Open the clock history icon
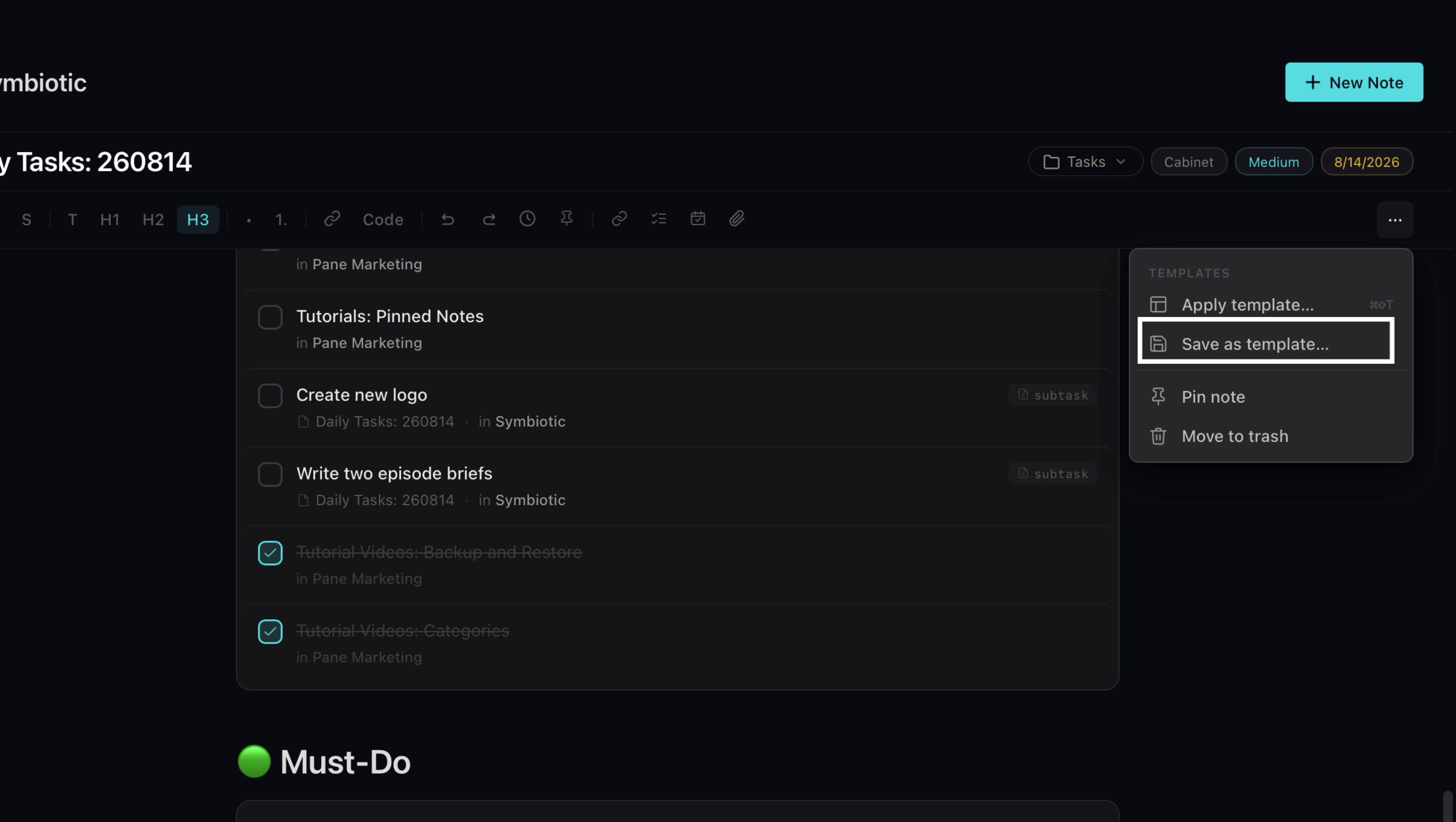Viewport: 1456px width, 822px height. tap(527, 219)
